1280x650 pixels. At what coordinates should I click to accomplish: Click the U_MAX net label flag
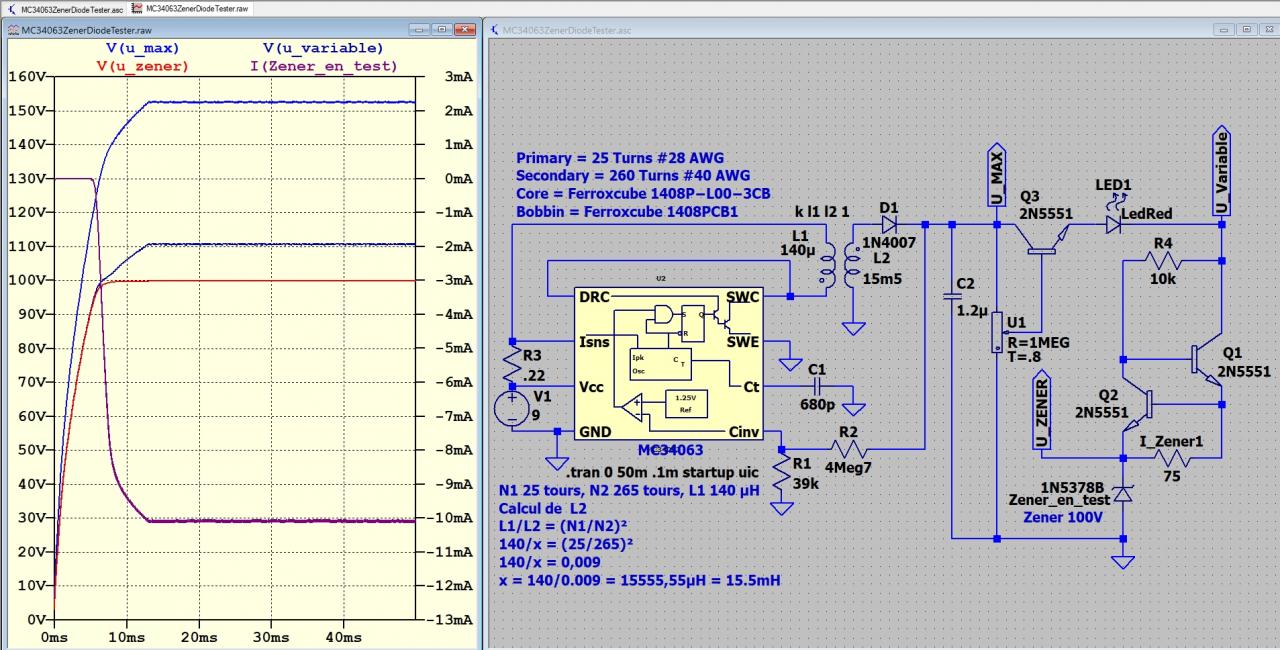(997, 177)
